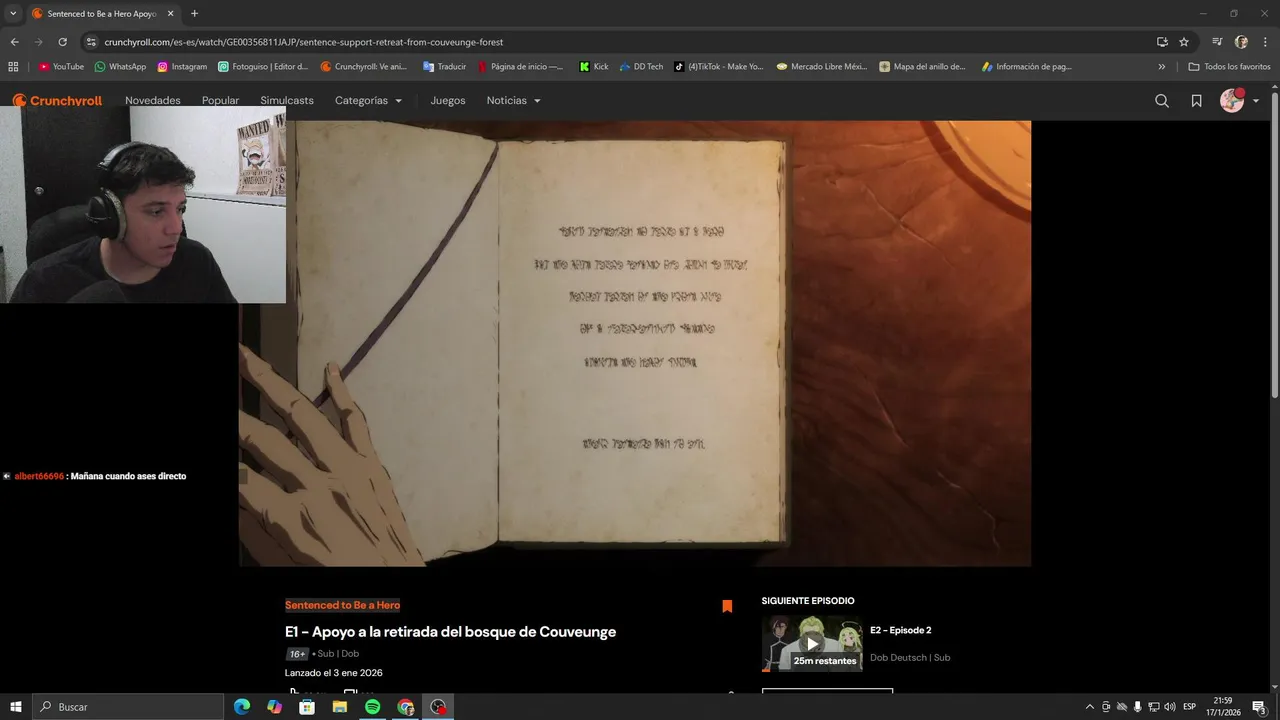Open the Sentenced to Be a Hero series link
The image size is (1280, 720).
point(342,605)
